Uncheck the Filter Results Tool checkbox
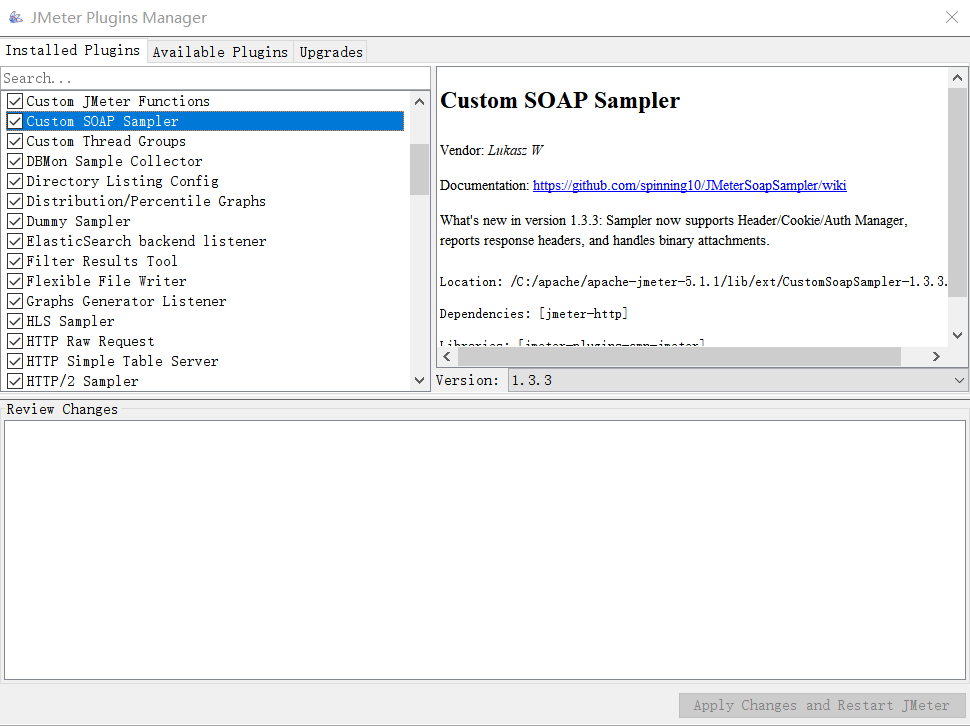970x726 pixels. [x=15, y=261]
